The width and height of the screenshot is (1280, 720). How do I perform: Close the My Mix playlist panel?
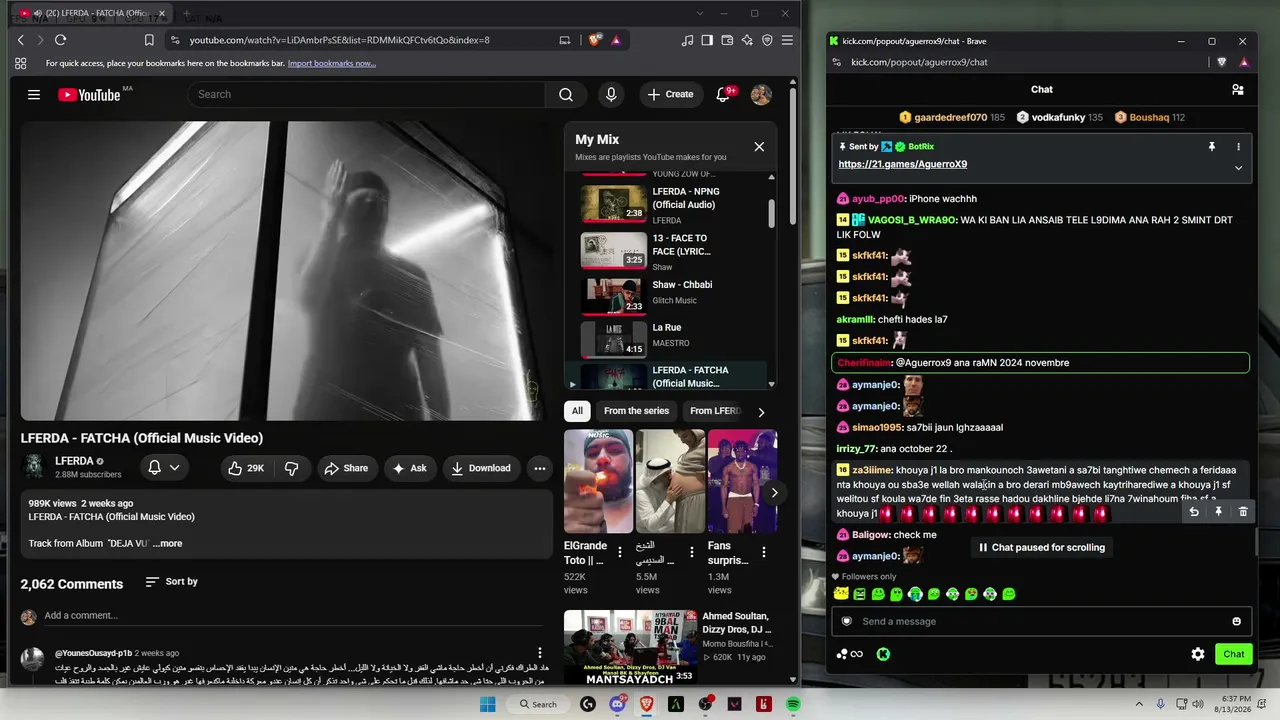[759, 147]
